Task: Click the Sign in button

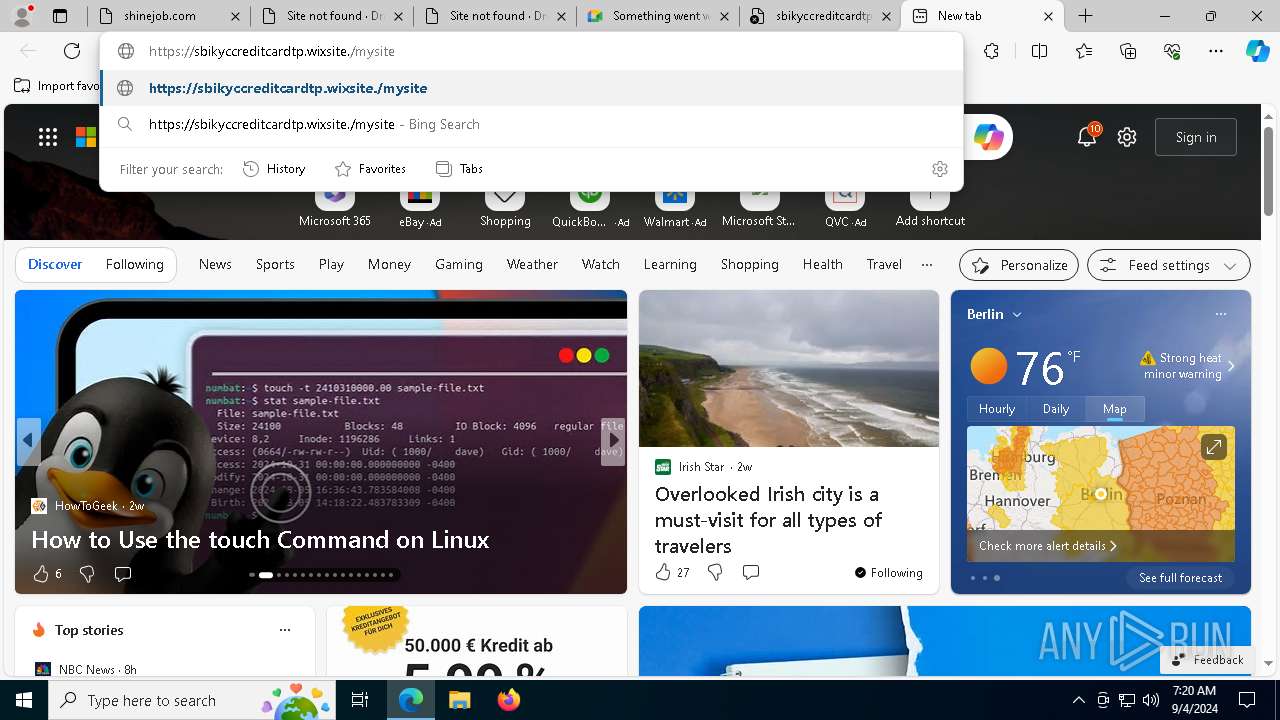Action: pyautogui.click(x=1196, y=137)
